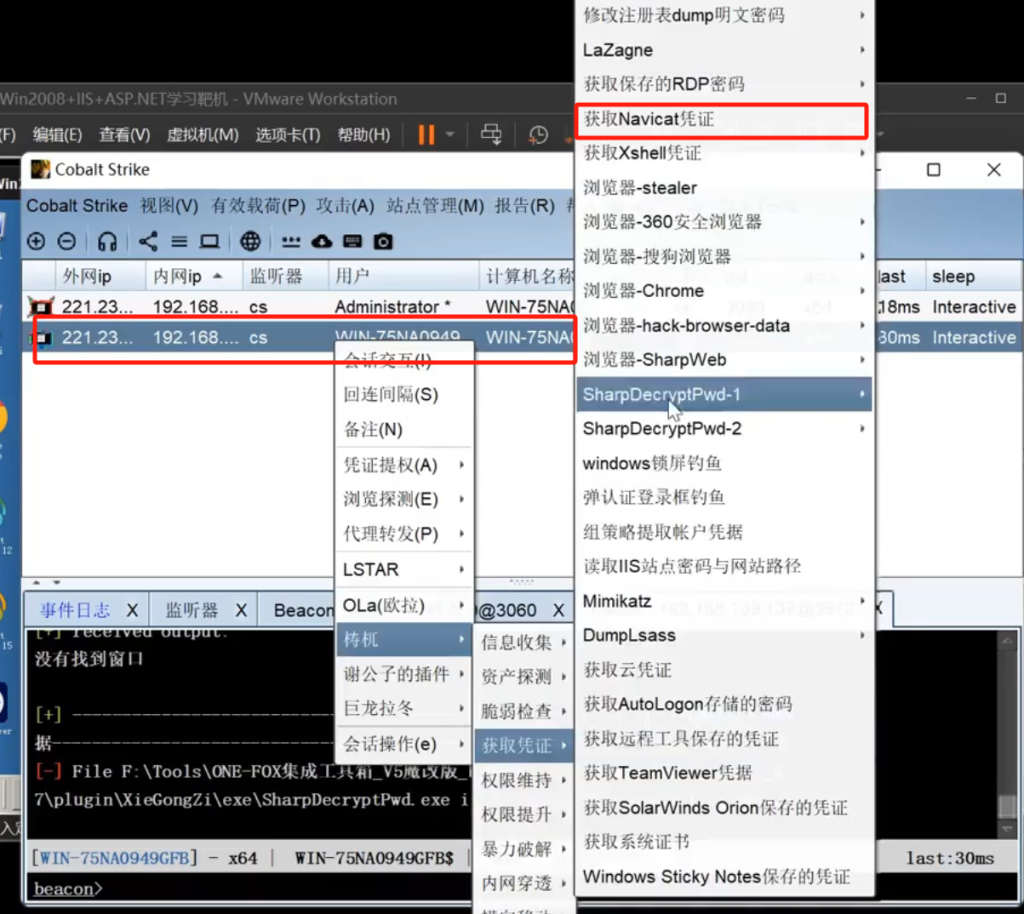Open downloaded files cloud icon
1024x914 pixels.
pyautogui.click(x=321, y=242)
